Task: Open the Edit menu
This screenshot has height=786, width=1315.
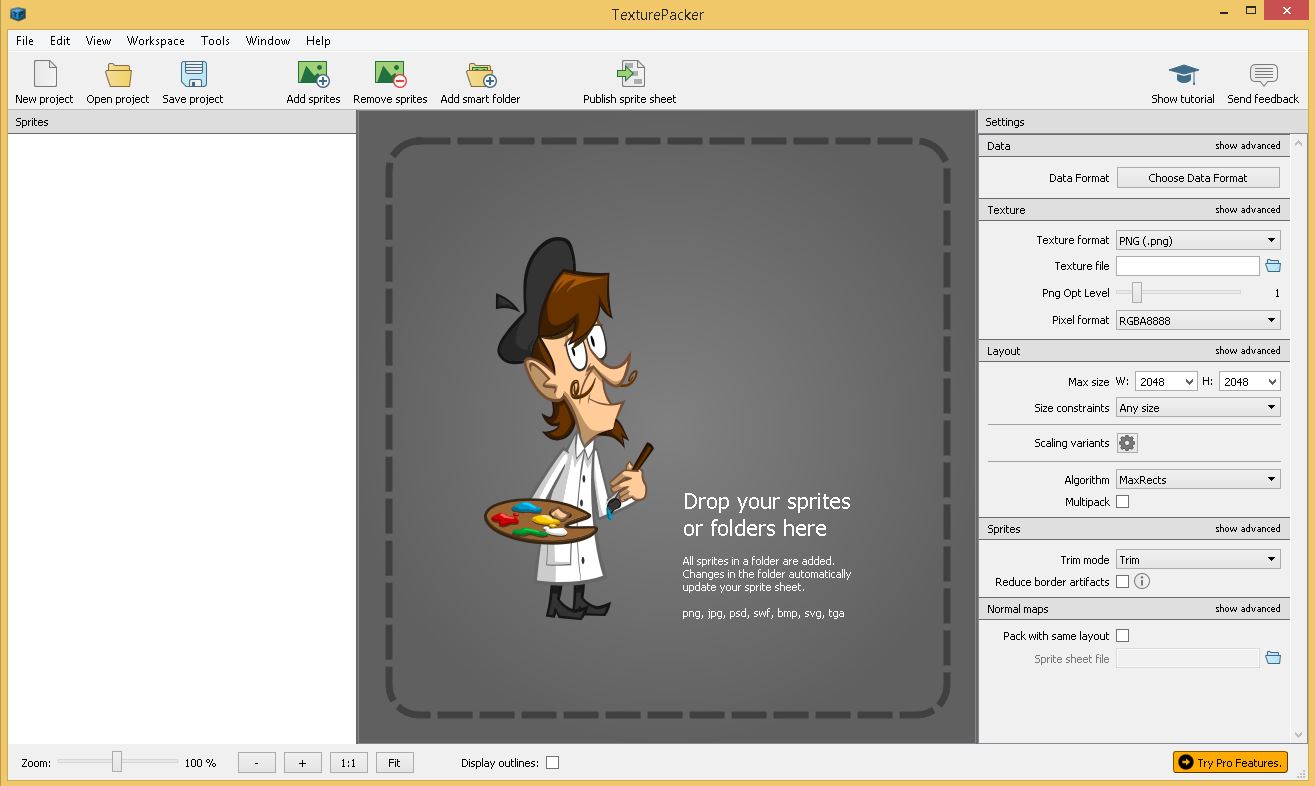Action: tap(60, 41)
